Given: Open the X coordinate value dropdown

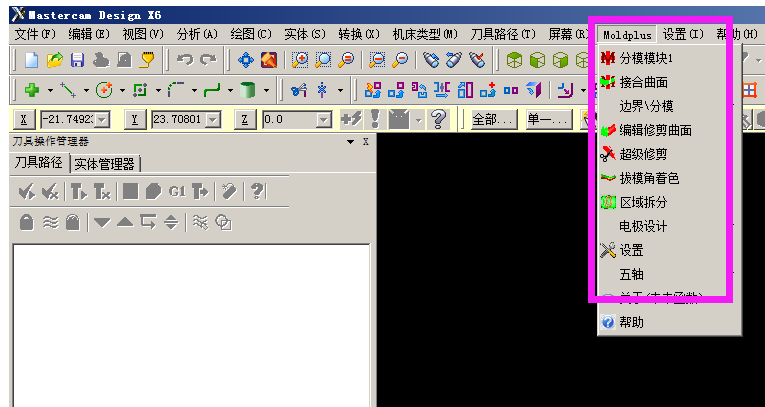Looking at the screenshot, I should click(x=102, y=119).
